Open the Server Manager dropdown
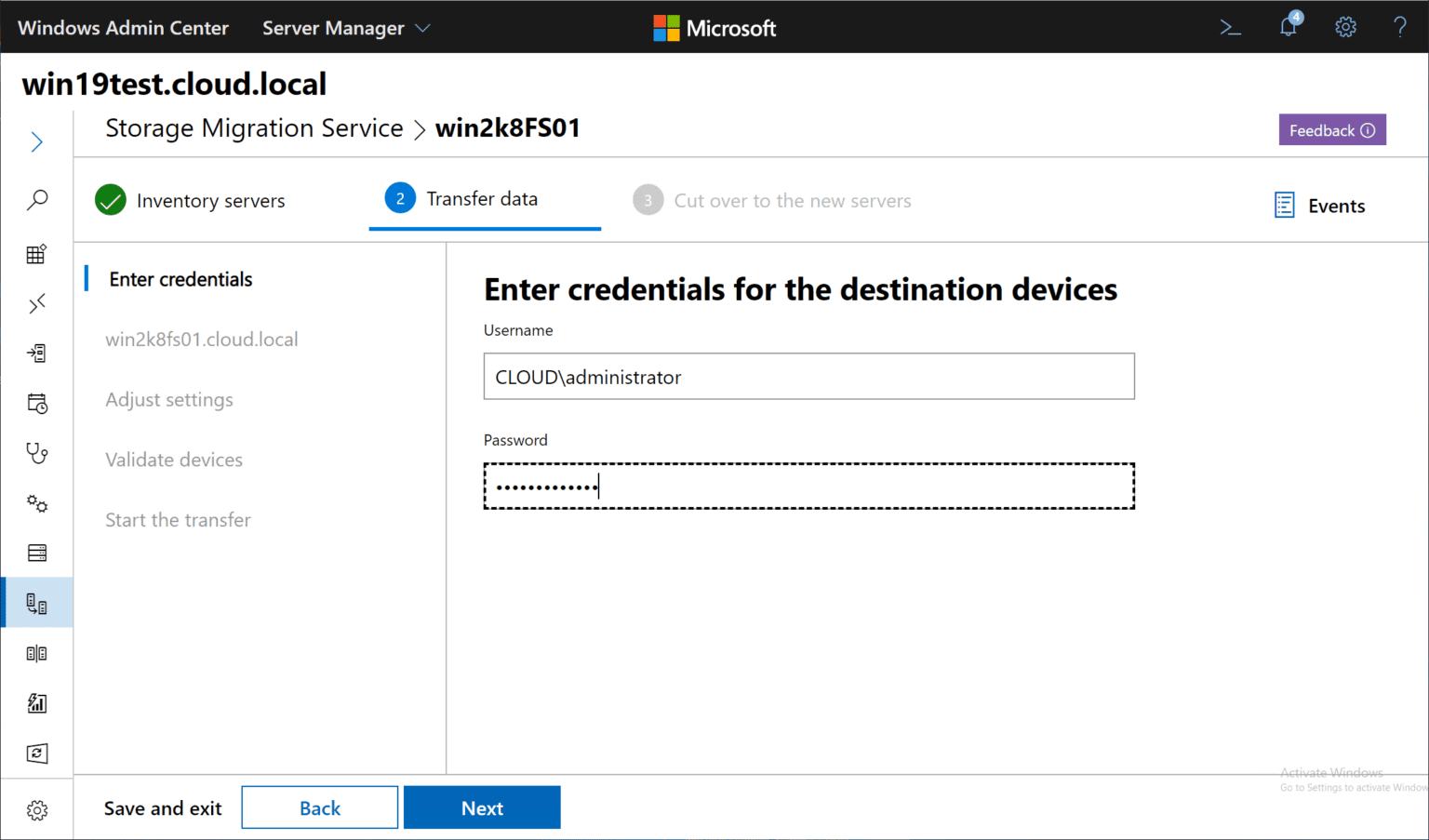This screenshot has width=1429, height=840. tap(344, 28)
